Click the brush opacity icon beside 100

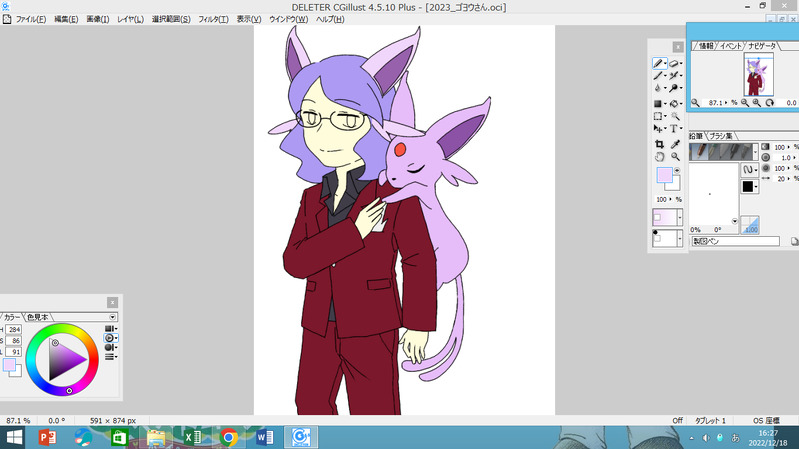pos(765,147)
